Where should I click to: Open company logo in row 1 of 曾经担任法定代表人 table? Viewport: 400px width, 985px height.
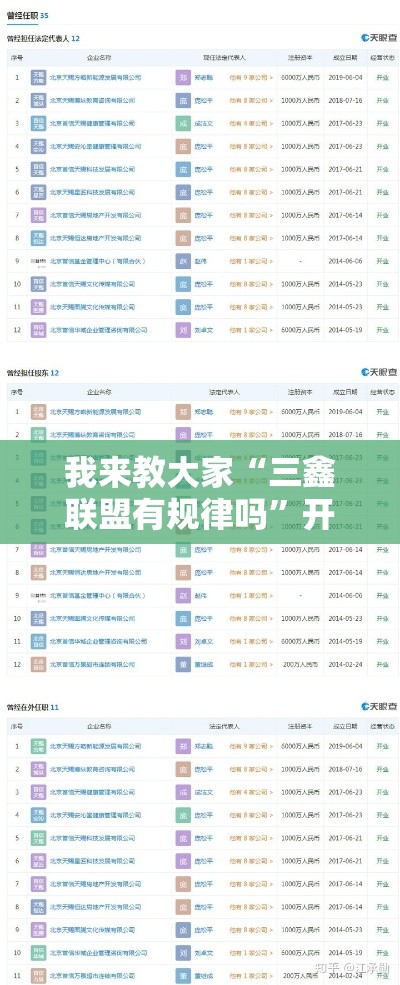pos(38,78)
